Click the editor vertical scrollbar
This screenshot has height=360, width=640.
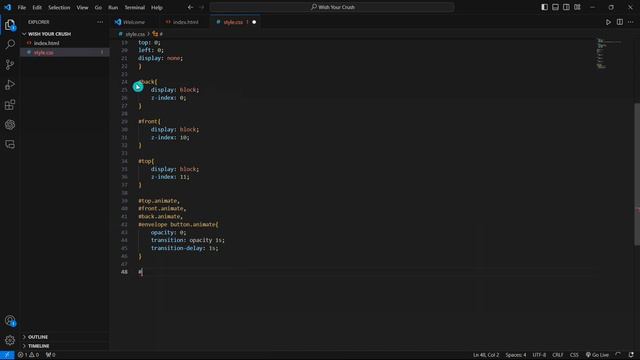click(637, 173)
